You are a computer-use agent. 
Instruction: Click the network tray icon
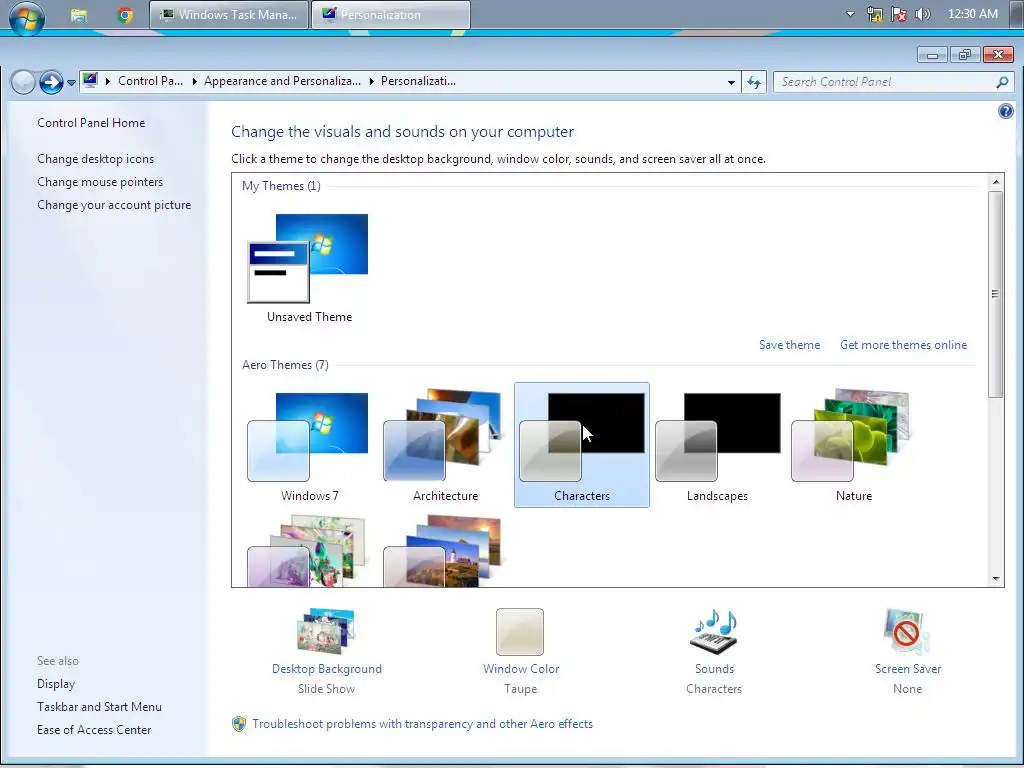pos(874,14)
